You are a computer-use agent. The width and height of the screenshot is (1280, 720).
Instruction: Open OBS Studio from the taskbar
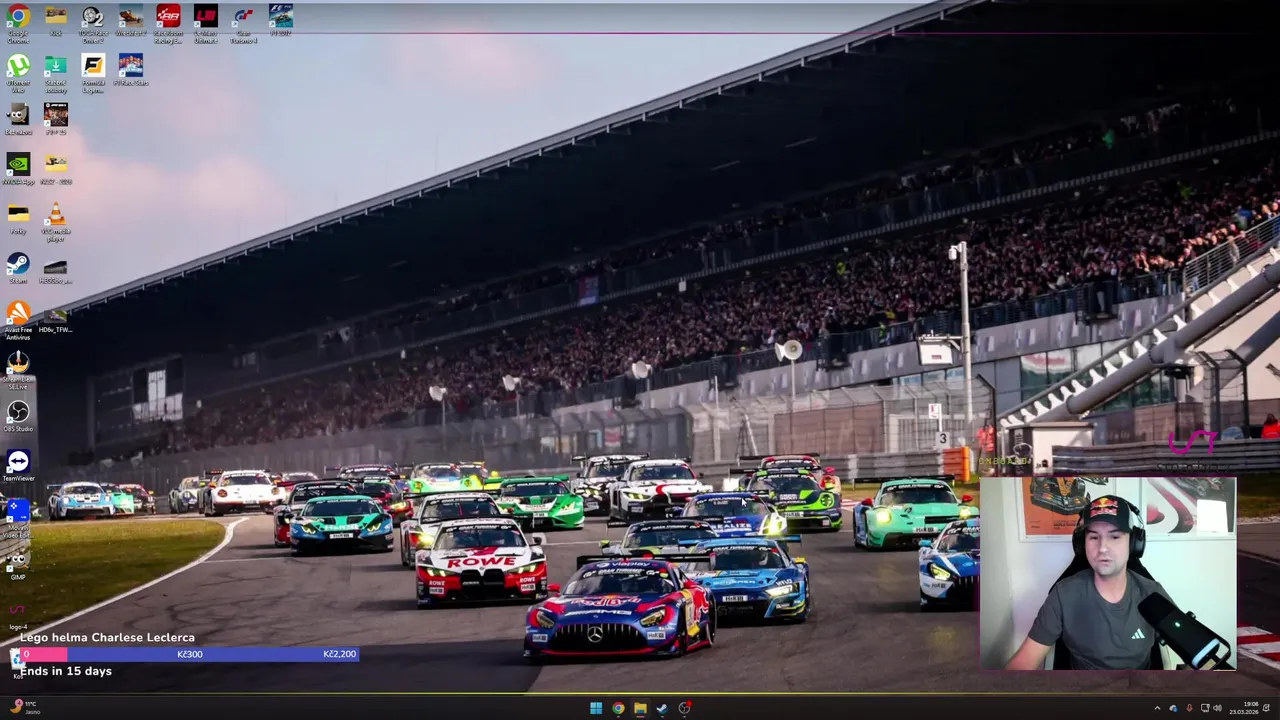coord(684,708)
